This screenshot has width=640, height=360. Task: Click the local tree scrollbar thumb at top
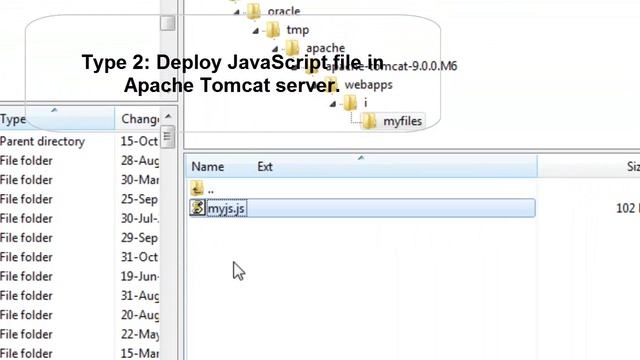(167, 23)
